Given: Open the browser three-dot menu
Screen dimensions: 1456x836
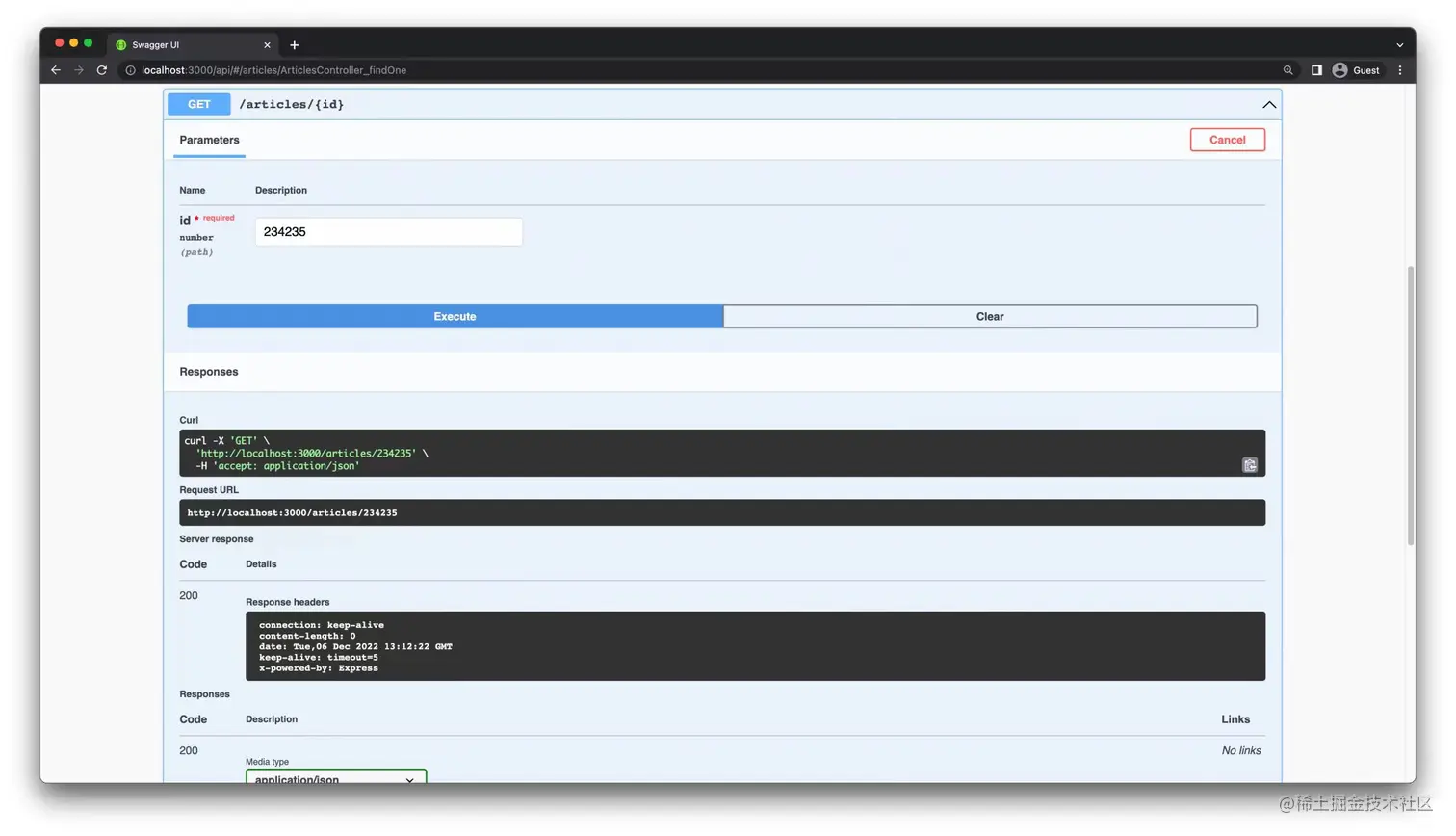Looking at the screenshot, I should (1400, 70).
